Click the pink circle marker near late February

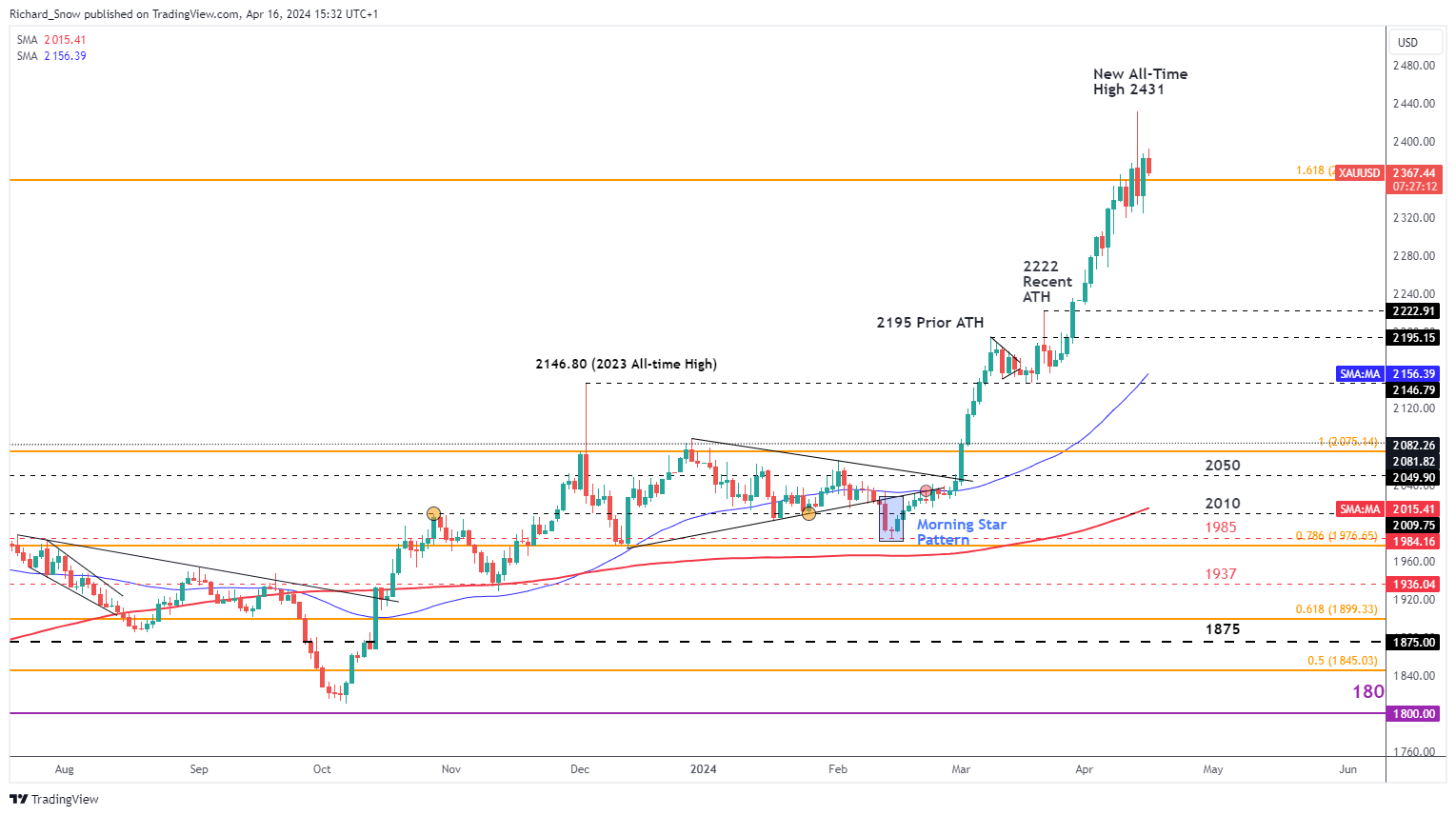(926, 490)
